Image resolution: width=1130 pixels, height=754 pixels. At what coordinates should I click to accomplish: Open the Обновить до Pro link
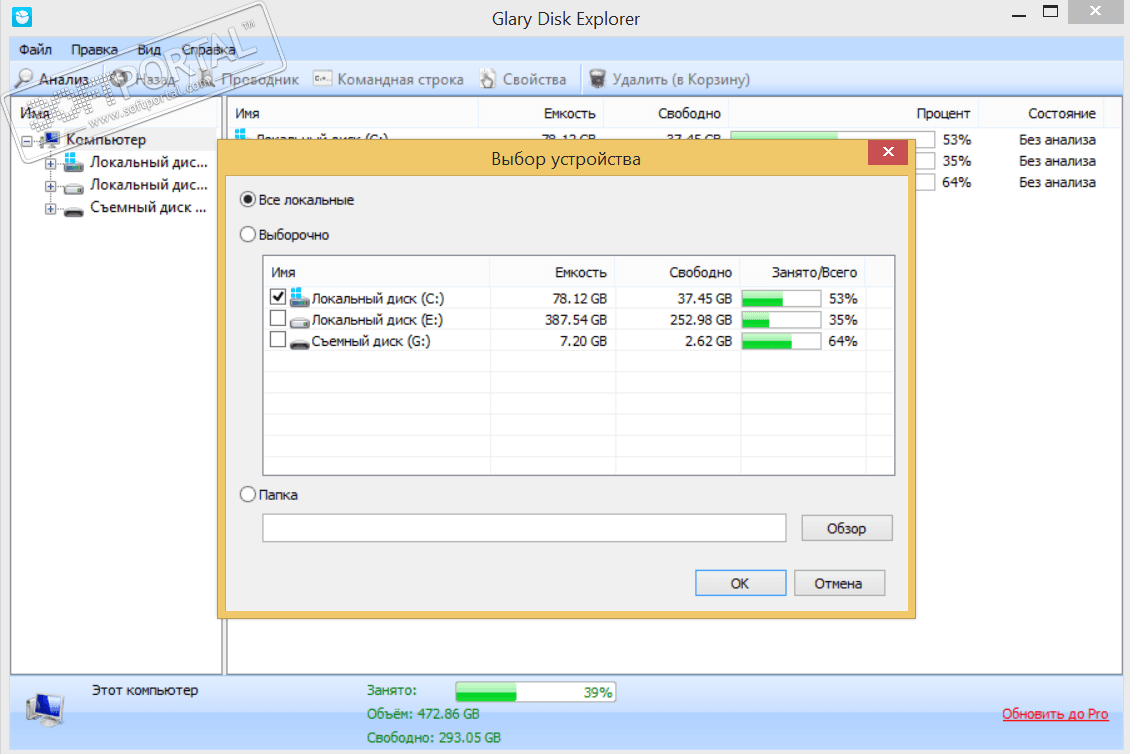[x=1055, y=714]
